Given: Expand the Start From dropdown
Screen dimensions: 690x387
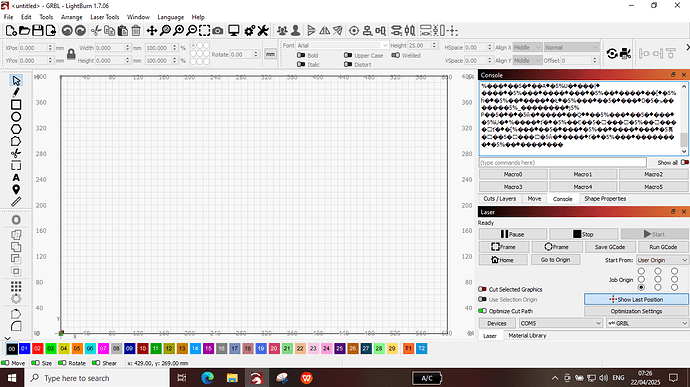Looking at the screenshot, I should [x=662, y=260].
